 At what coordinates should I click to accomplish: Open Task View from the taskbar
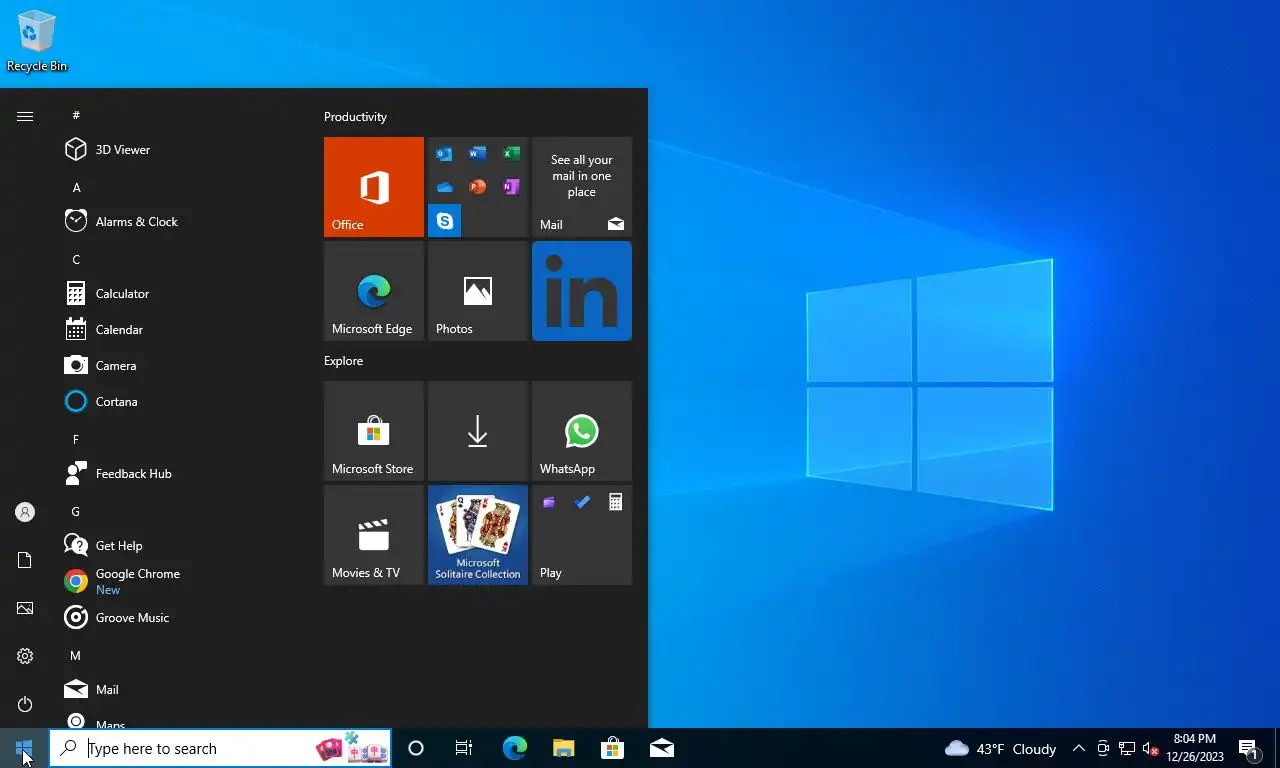464,748
